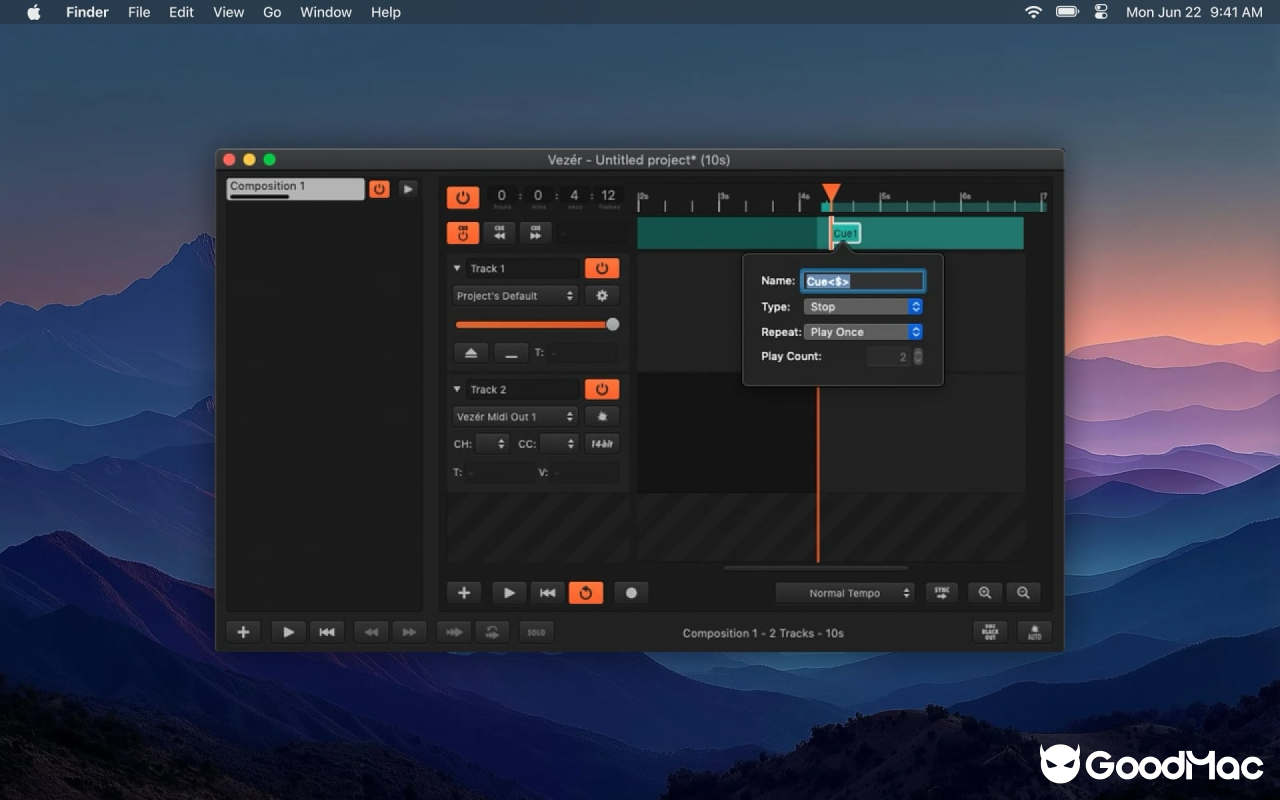Image resolution: width=1280 pixels, height=800 pixels.
Task: Click the record button
Action: (631, 593)
